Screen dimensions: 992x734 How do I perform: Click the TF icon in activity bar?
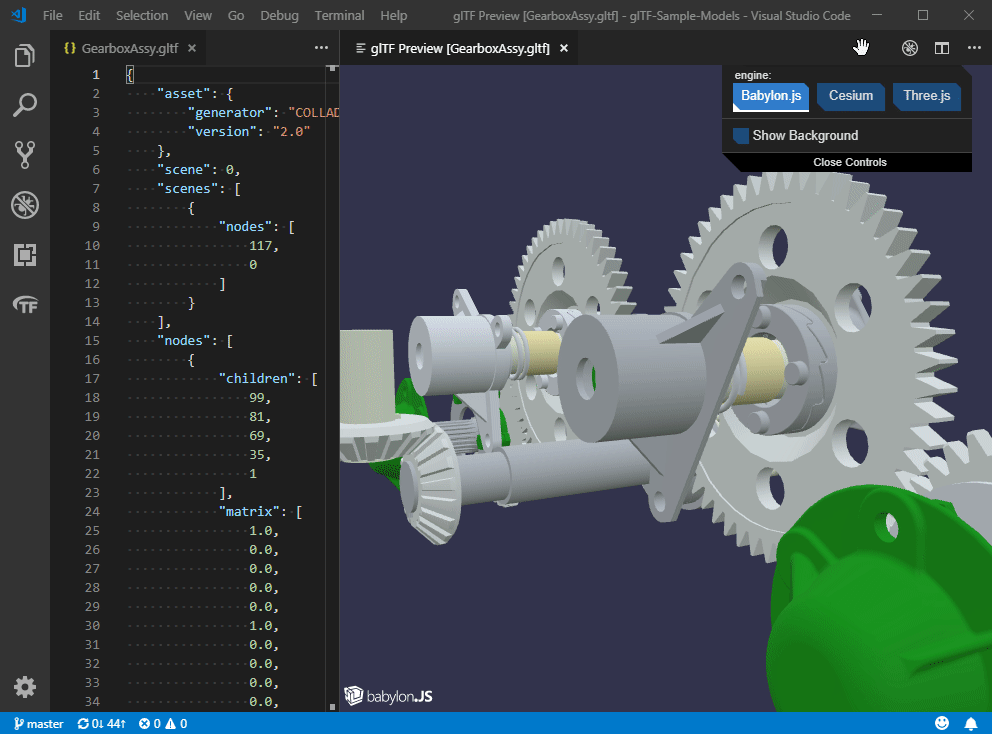tap(25, 304)
